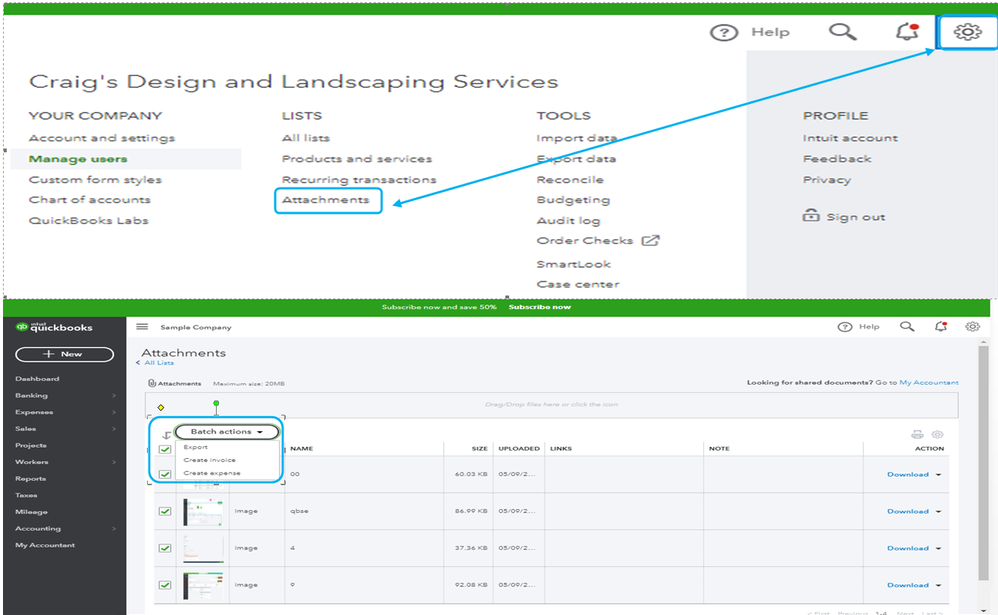Click the Drag/Drop files upload area
The width and height of the screenshot is (998, 615).
tap(551, 405)
